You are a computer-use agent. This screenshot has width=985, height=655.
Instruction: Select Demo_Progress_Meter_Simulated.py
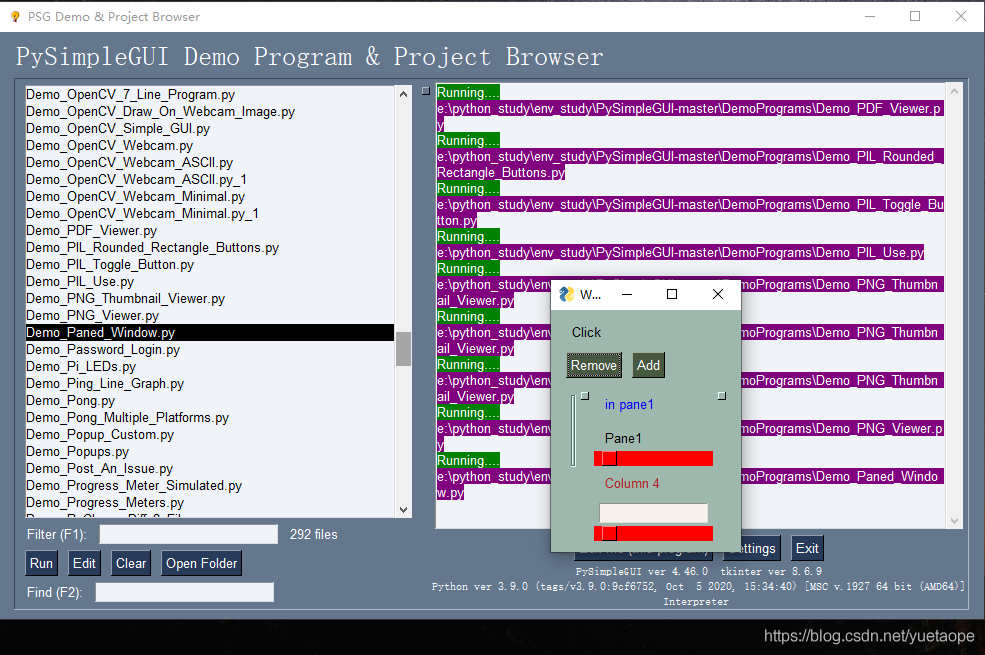coord(210,485)
